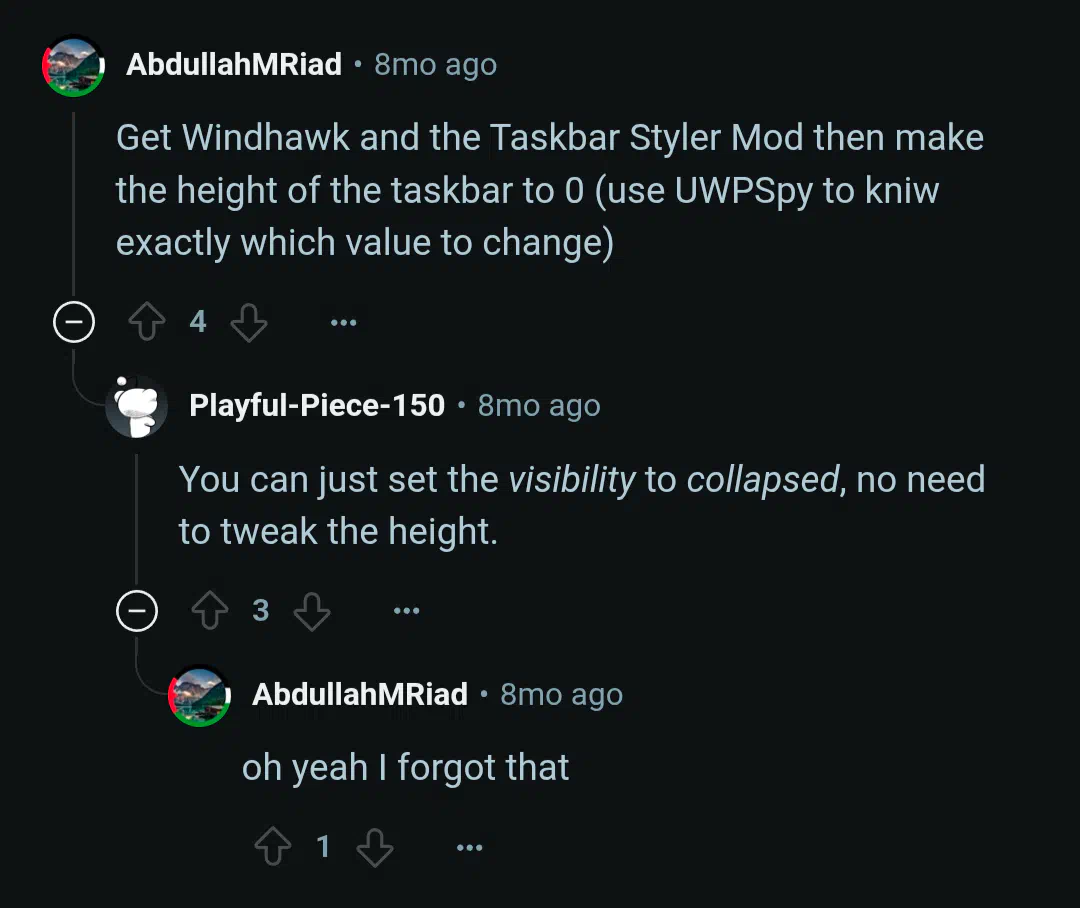Image resolution: width=1080 pixels, height=908 pixels.
Task: Open the top comment's '8mo ago' timestamp
Action: [x=435, y=65]
